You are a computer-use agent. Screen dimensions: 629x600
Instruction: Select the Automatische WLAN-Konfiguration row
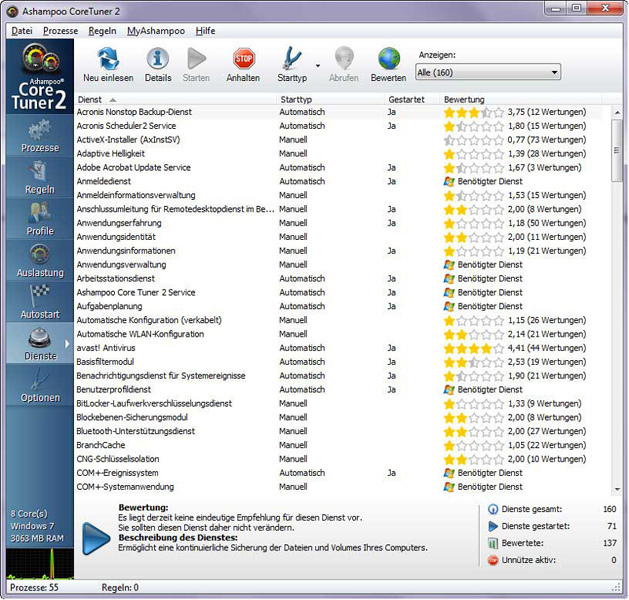click(x=338, y=334)
